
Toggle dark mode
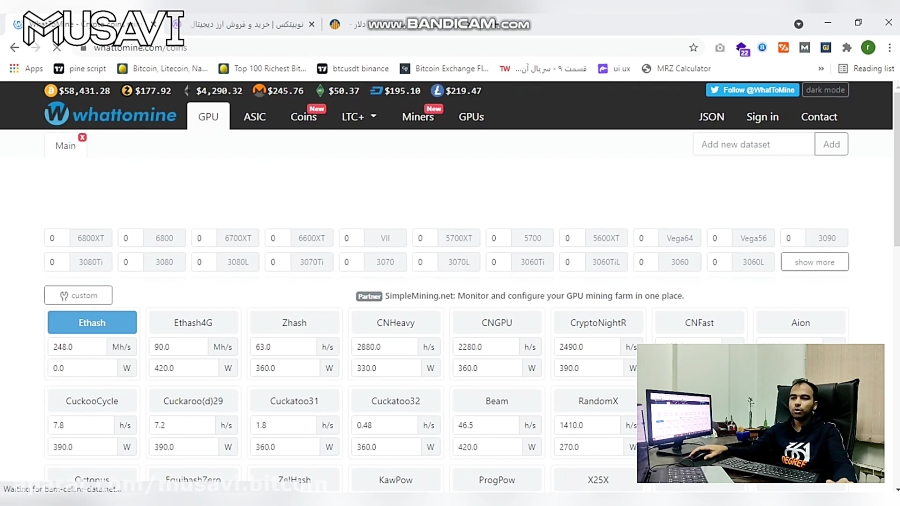(x=825, y=90)
